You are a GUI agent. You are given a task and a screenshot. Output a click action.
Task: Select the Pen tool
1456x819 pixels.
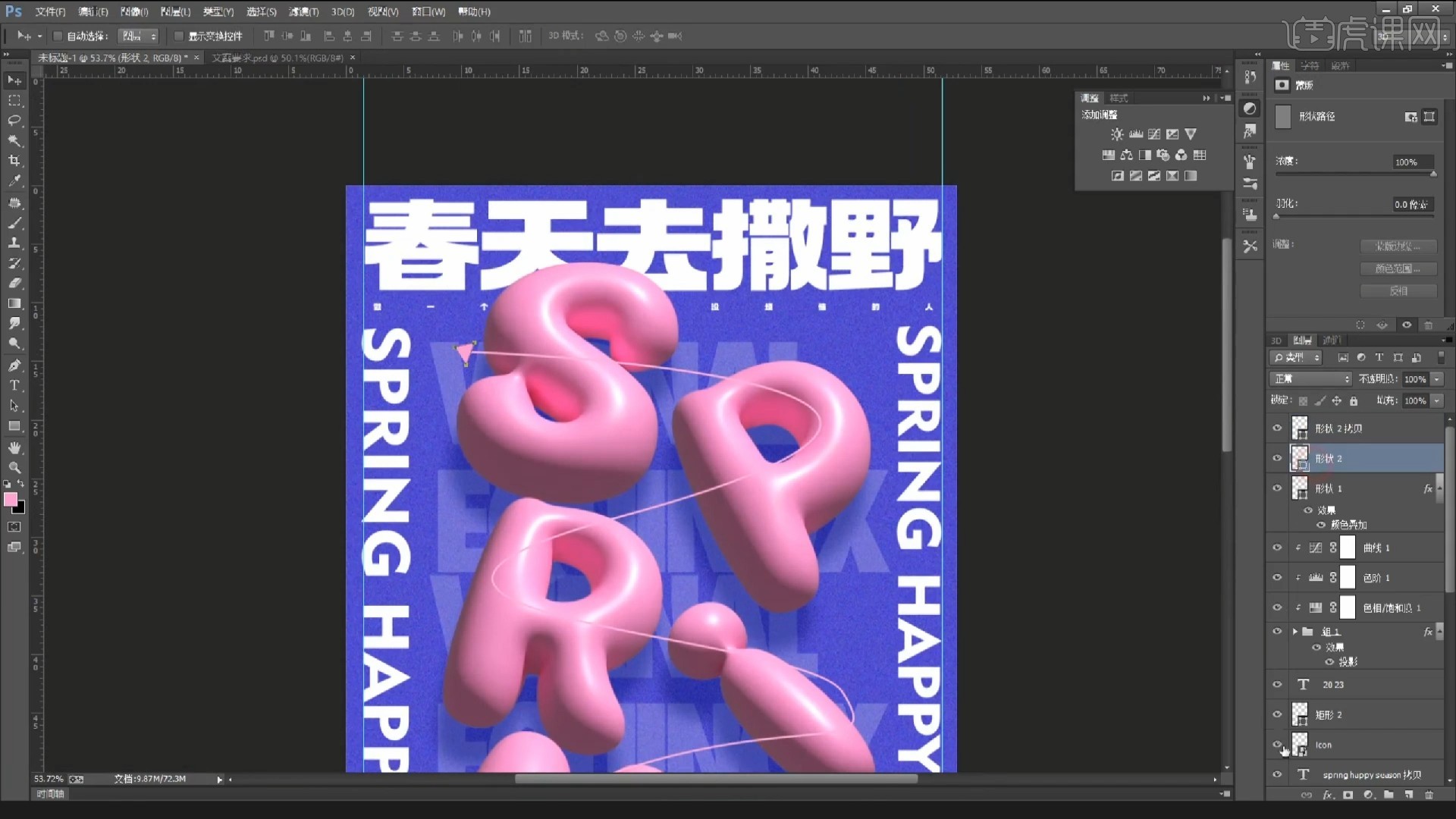click(14, 365)
